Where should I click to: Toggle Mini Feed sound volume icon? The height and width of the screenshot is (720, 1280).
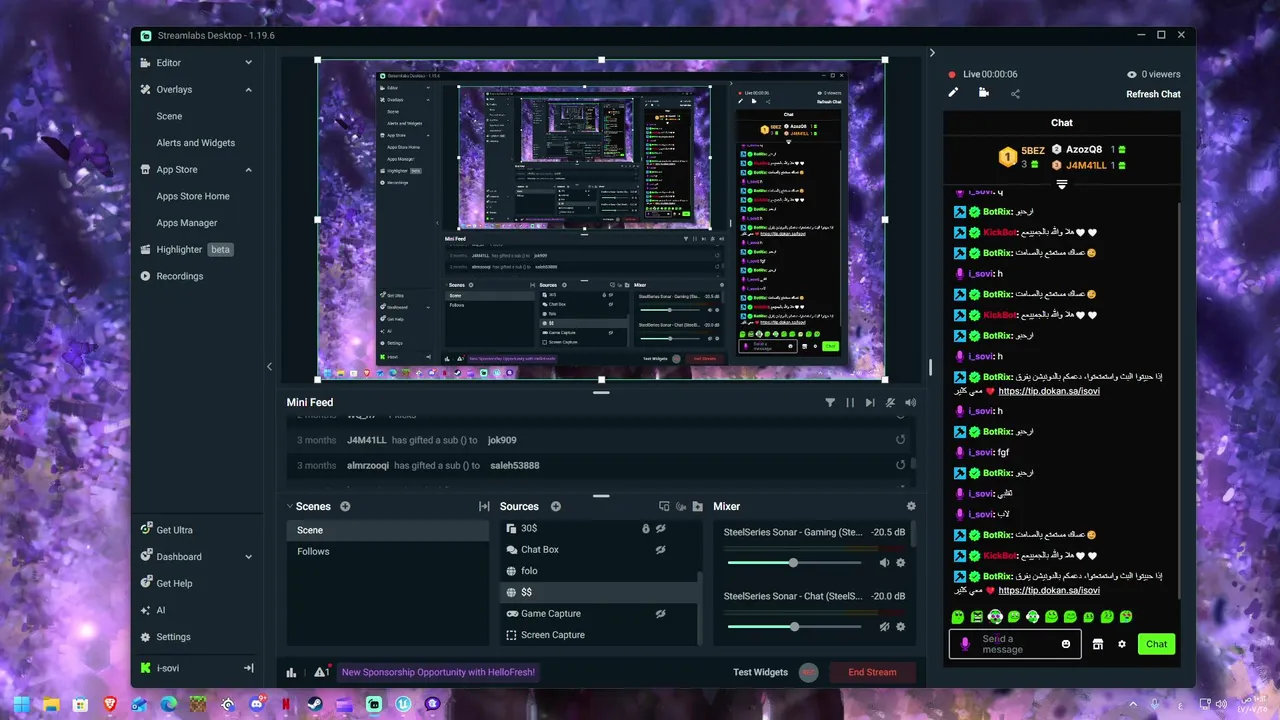point(910,402)
